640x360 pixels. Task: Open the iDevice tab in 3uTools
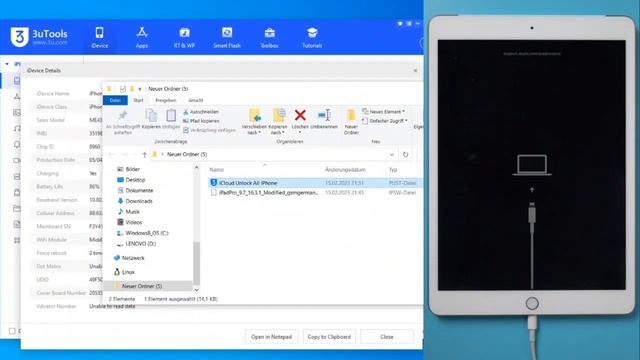[x=100, y=38]
